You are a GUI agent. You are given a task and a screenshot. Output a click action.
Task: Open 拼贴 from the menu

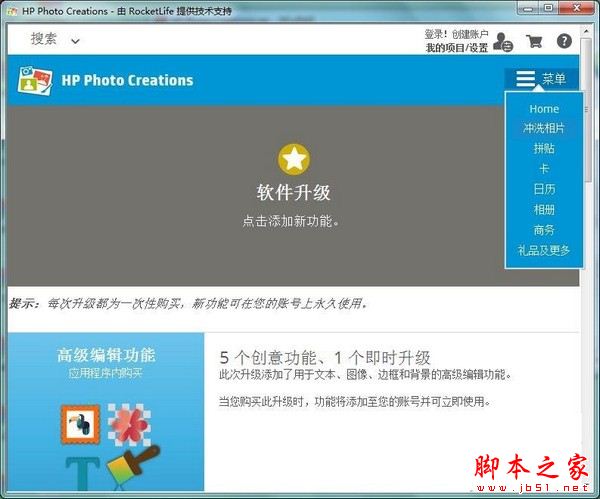click(544, 148)
